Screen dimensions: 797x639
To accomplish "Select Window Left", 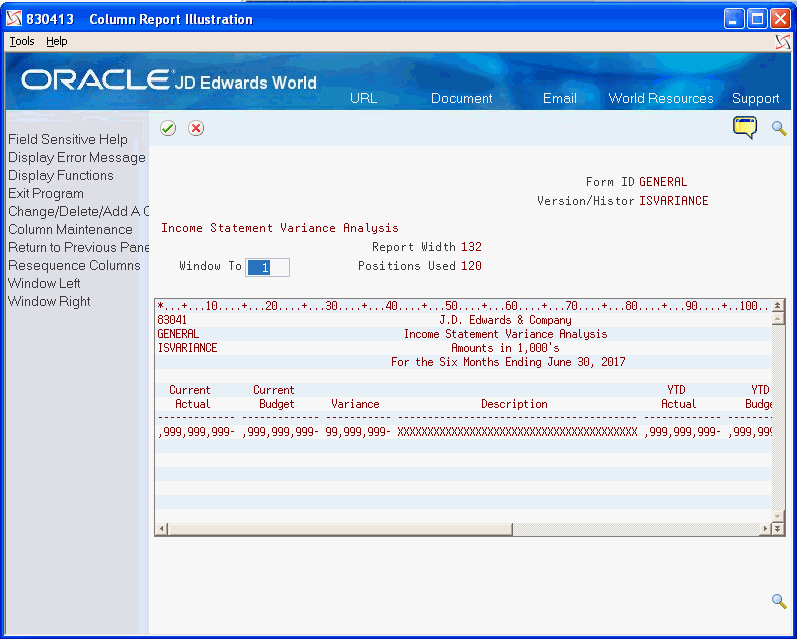I will pos(44,283).
